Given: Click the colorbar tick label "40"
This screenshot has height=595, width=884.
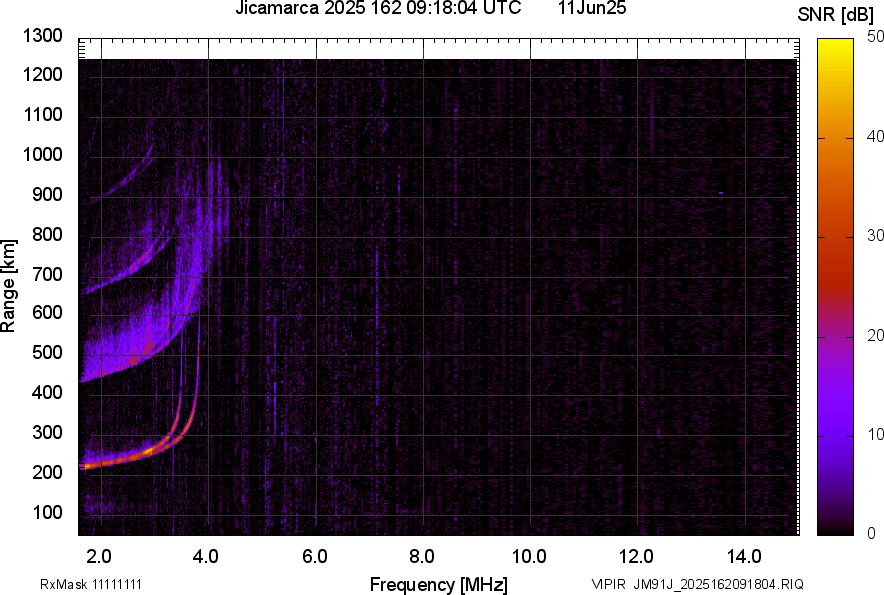Looking at the screenshot, I should (876, 136).
